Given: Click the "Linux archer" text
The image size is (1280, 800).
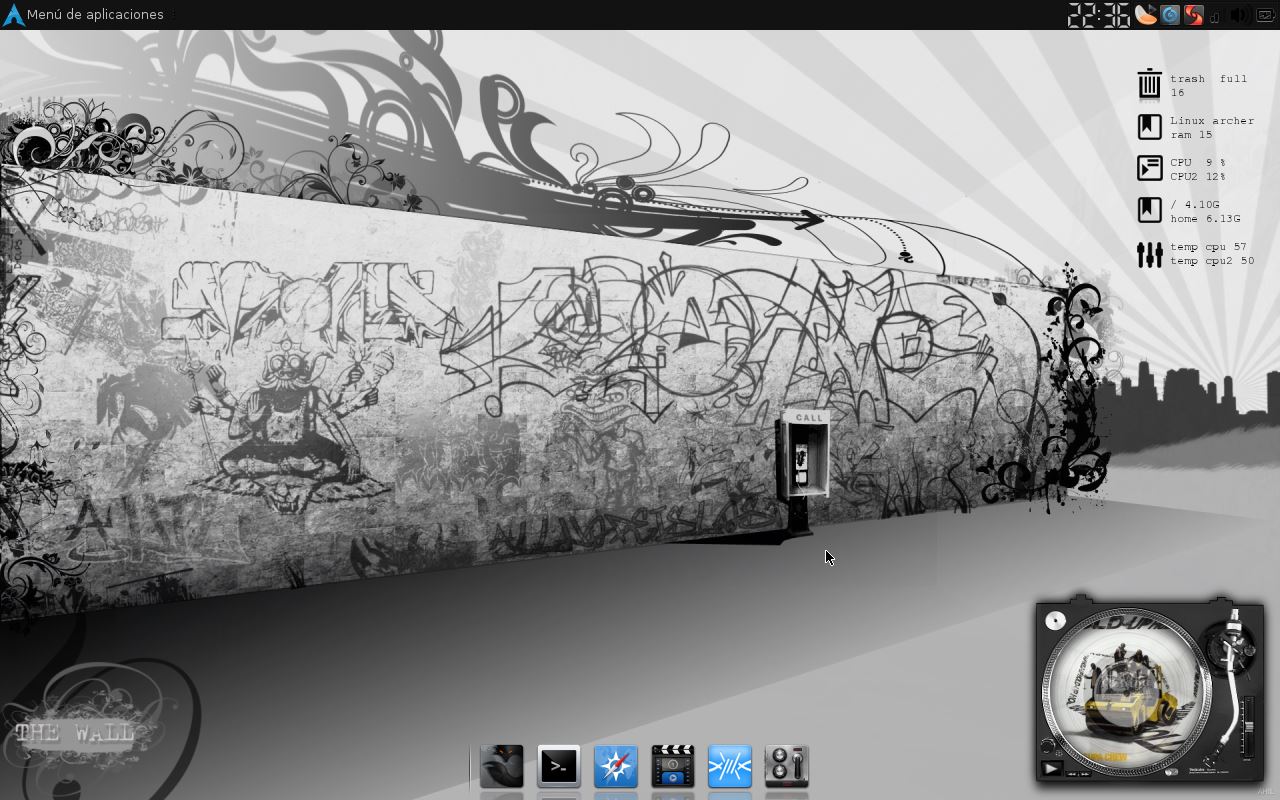Looking at the screenshot, I should [1212, 121].
